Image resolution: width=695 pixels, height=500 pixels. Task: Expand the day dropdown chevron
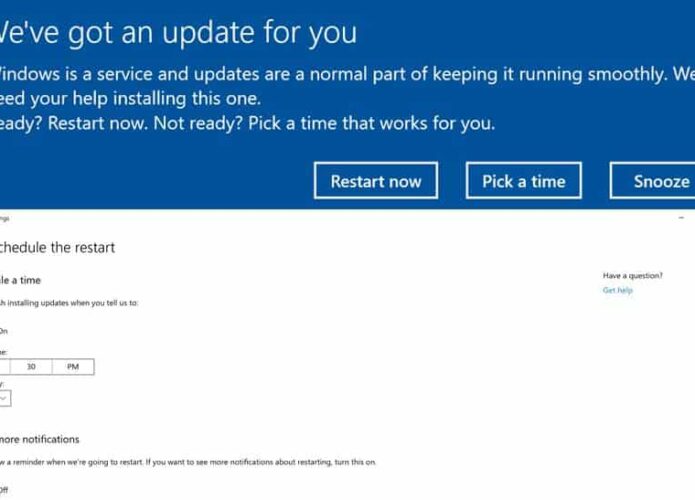pyautogui.click(x=4, y=398)
